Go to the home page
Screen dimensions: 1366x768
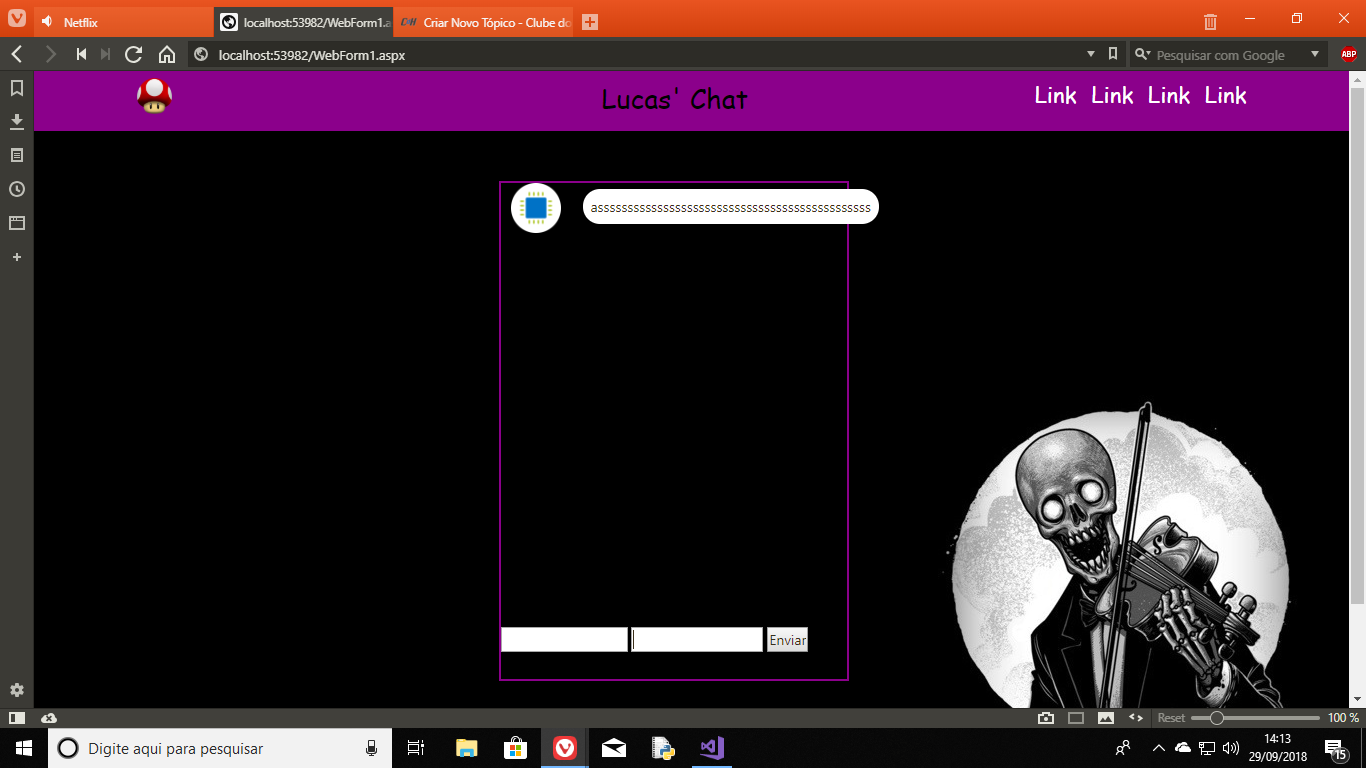pos(167,54)
